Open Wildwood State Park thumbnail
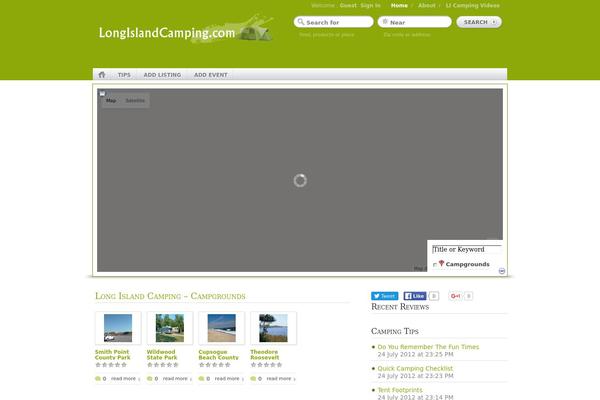 170,328
